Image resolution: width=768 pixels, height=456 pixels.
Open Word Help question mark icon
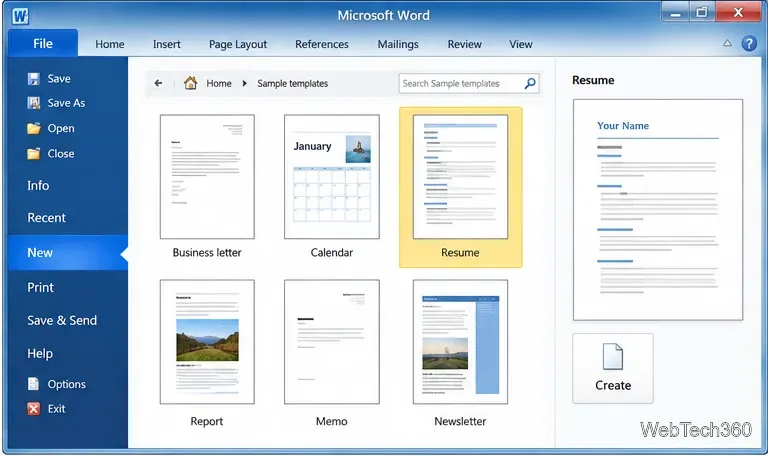pos(749,44)
